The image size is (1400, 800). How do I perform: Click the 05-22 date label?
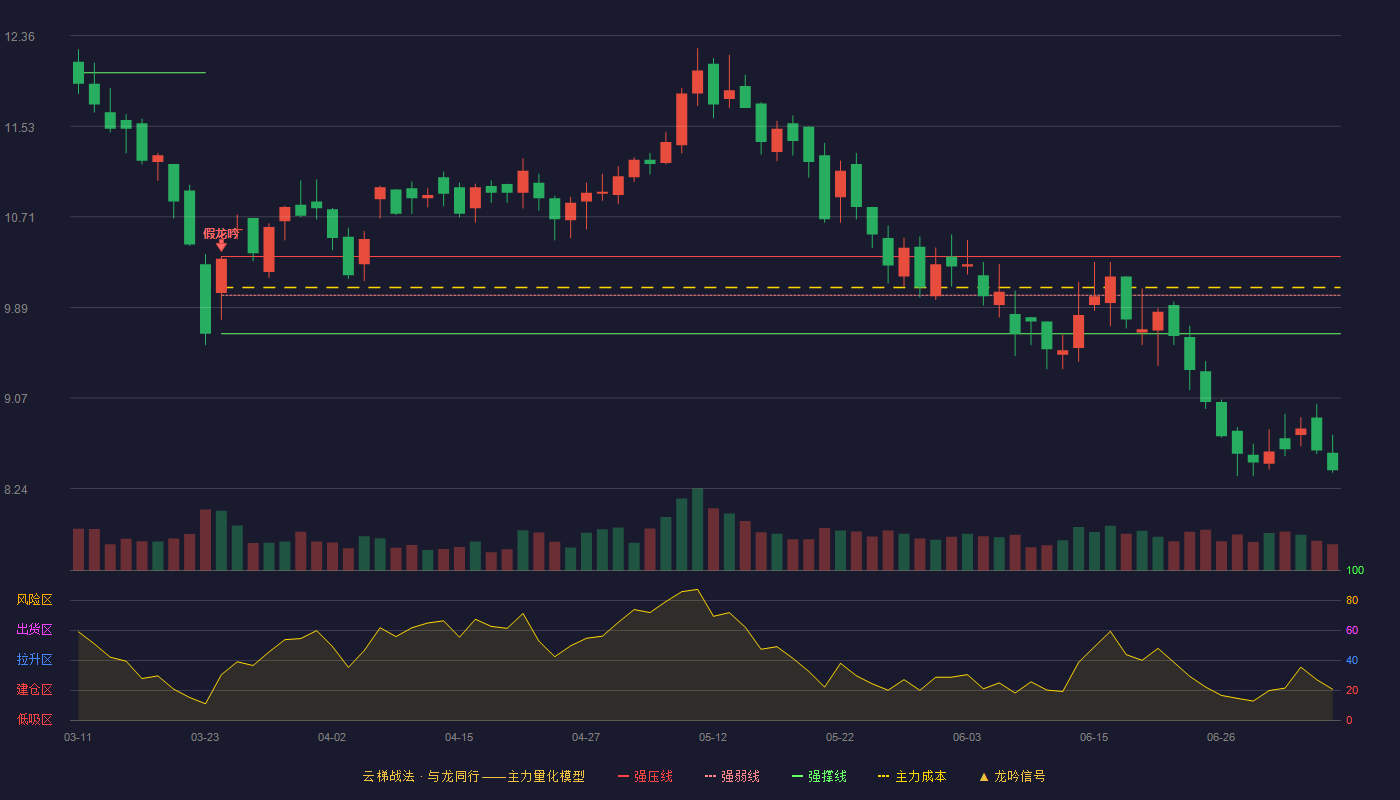[840, 737]
